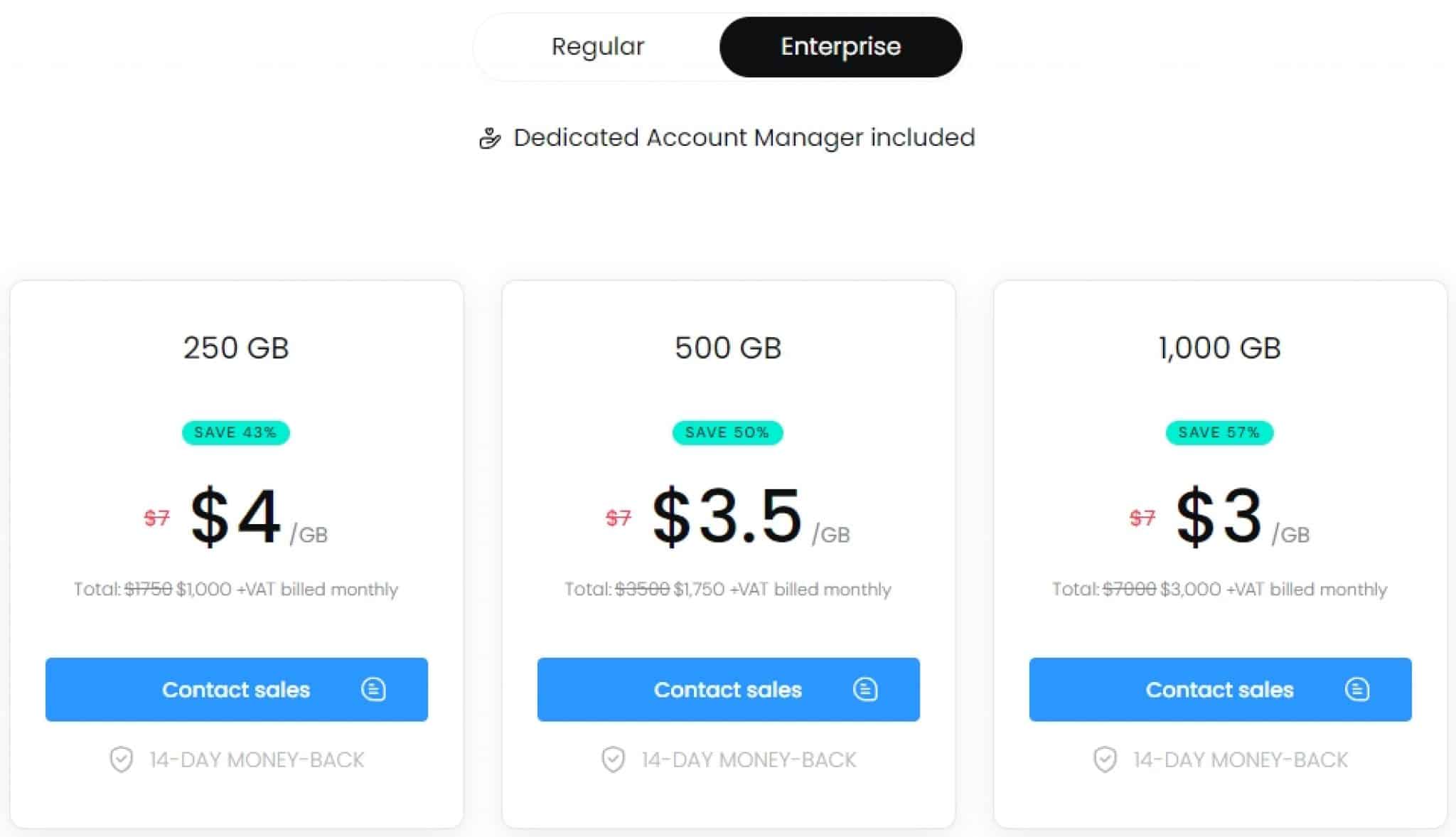
Task: Click the document icon inside 250 GB Contact sales
Action: click(377, 690)
